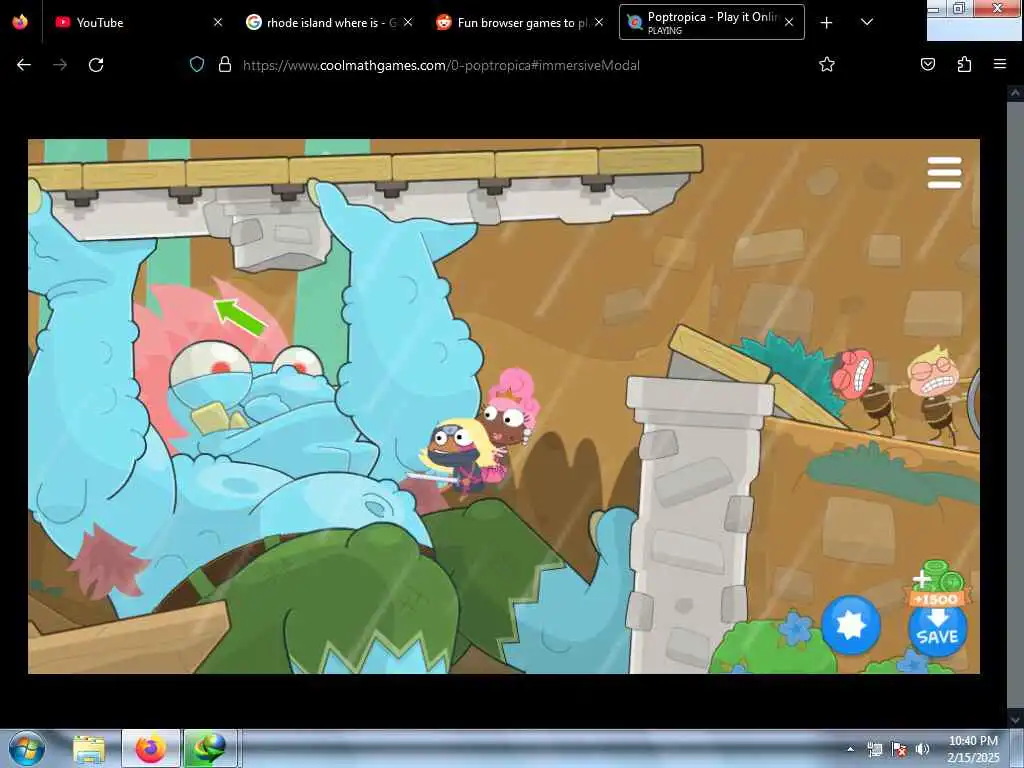Screen dimensions: 1024x768
Task: Go forward to next page
Action: (x=60, y=65)
